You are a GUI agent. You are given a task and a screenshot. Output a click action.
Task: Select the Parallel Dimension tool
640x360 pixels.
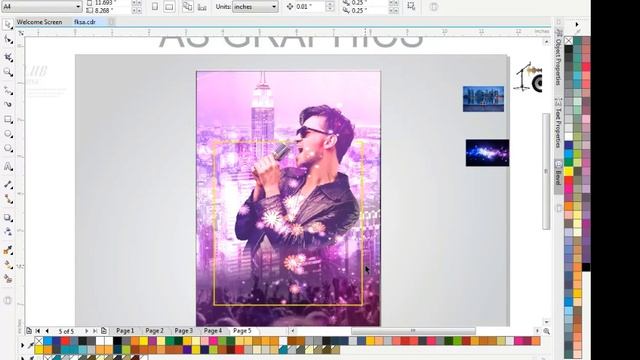click(8, 184)
